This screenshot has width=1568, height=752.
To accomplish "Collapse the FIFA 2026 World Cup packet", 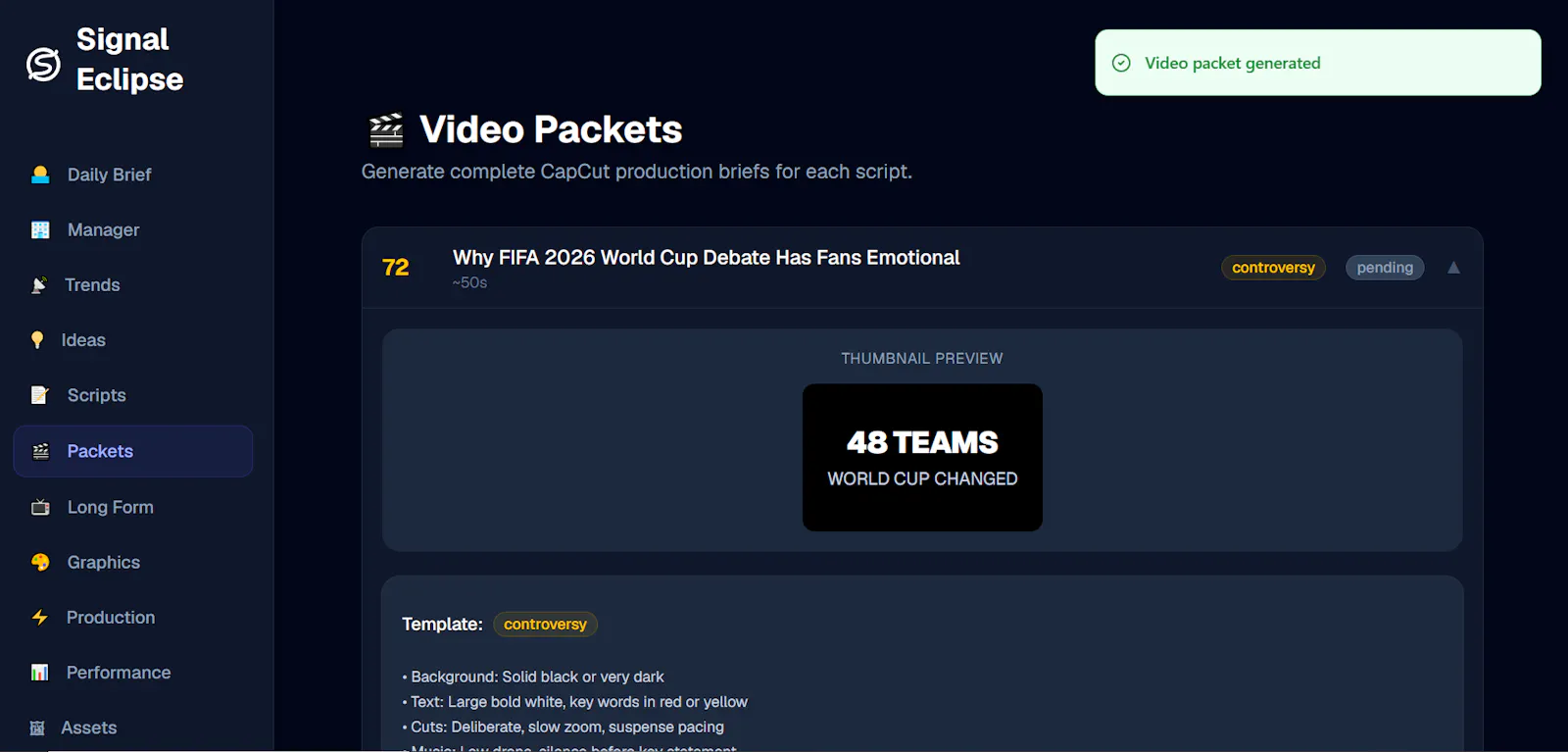I will tap(1453, 268).
